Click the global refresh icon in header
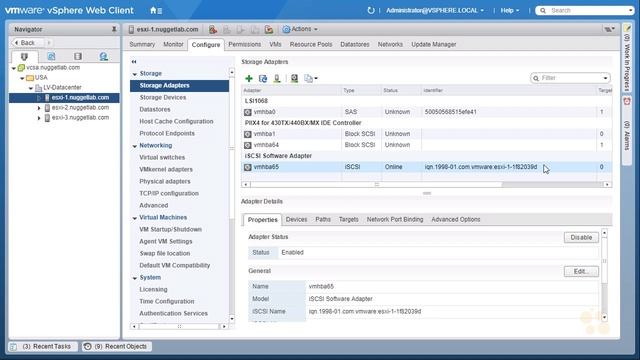640x360 pixels. click(371, 10)
